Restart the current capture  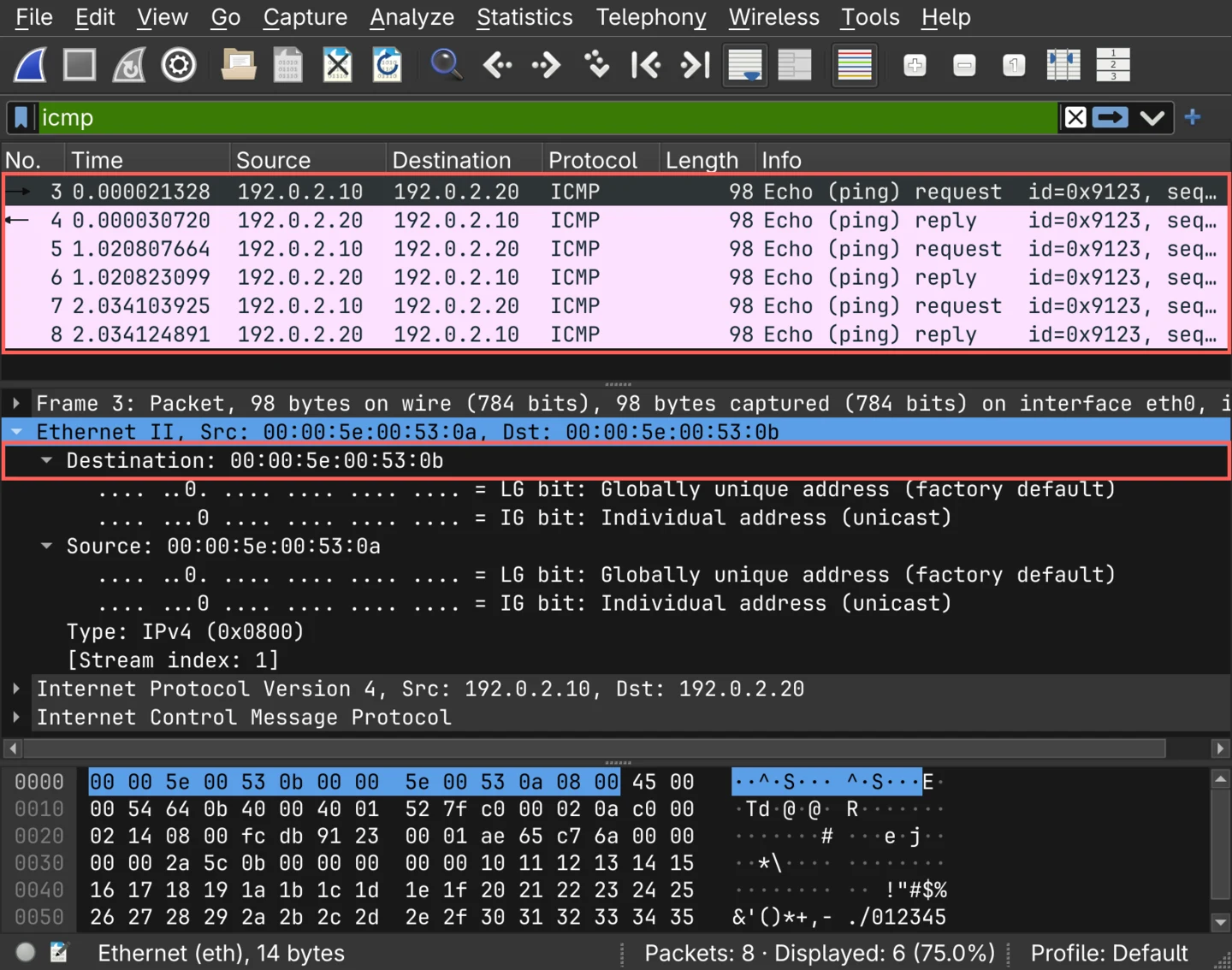129,65
